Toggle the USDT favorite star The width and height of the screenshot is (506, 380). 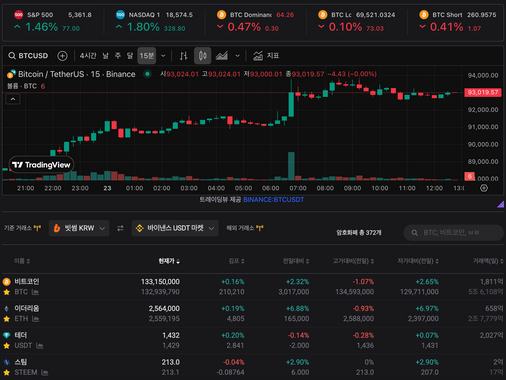pos(6,346)
